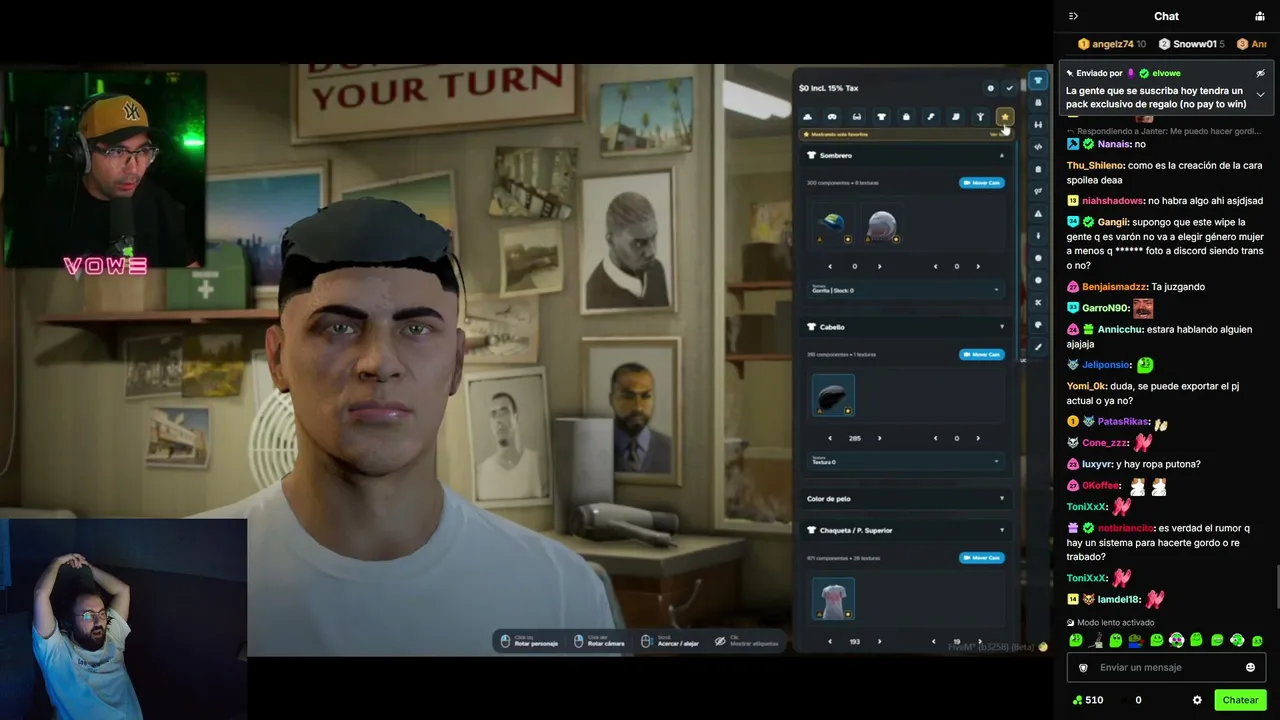Expand the pinned message chevron
The width and height of the screenshot is (1280, 720).
click(x=1260, y=95)
